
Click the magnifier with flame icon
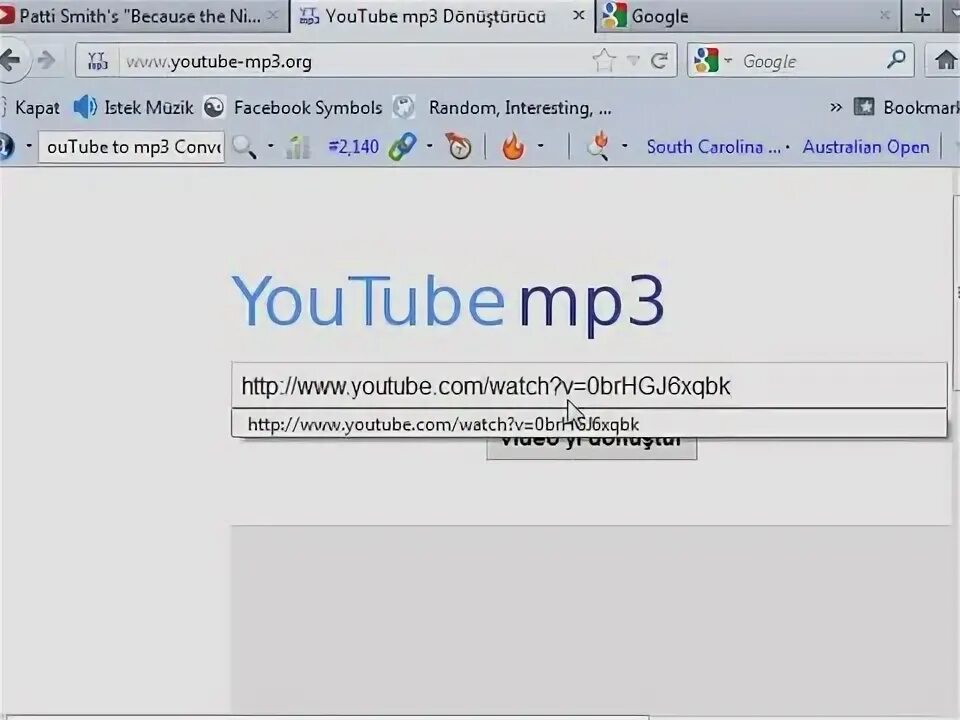(598, 146)
